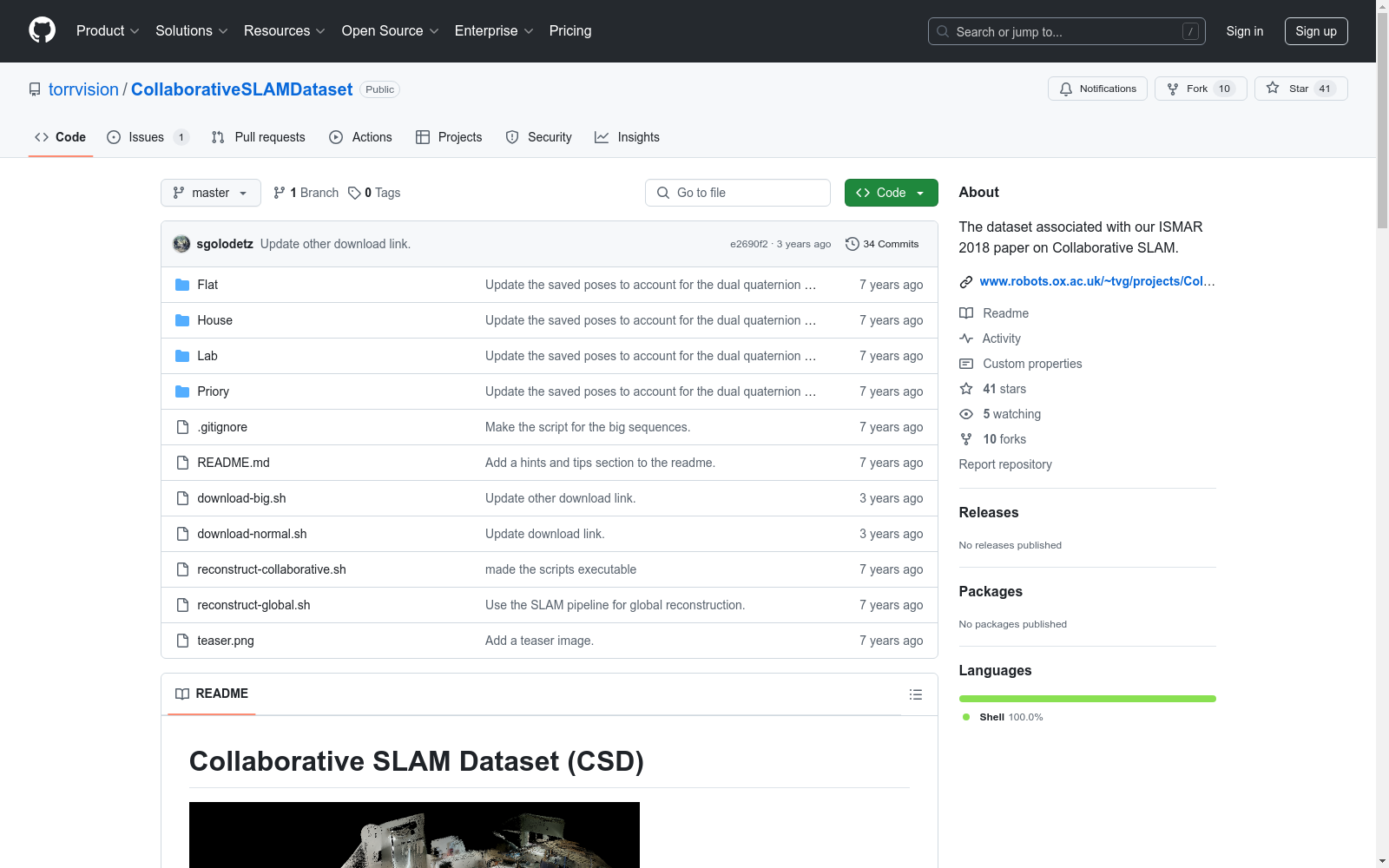Click the search magnifier icon in header
Image resolution: width=1389 pixels, height=868 pixels.
(943, 31)
